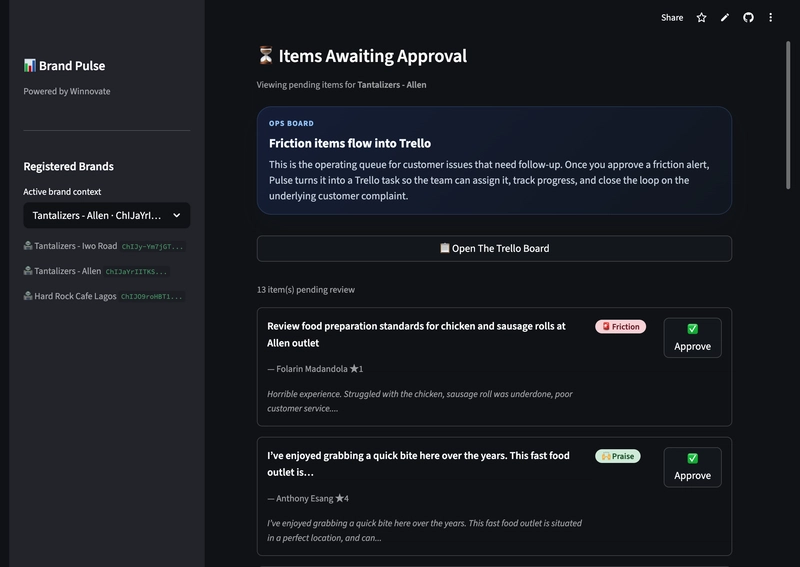Screen dimensions: 800x567
Task: Open the edit pencil icon
Action: pyautogui.click(x=724, y=18)
